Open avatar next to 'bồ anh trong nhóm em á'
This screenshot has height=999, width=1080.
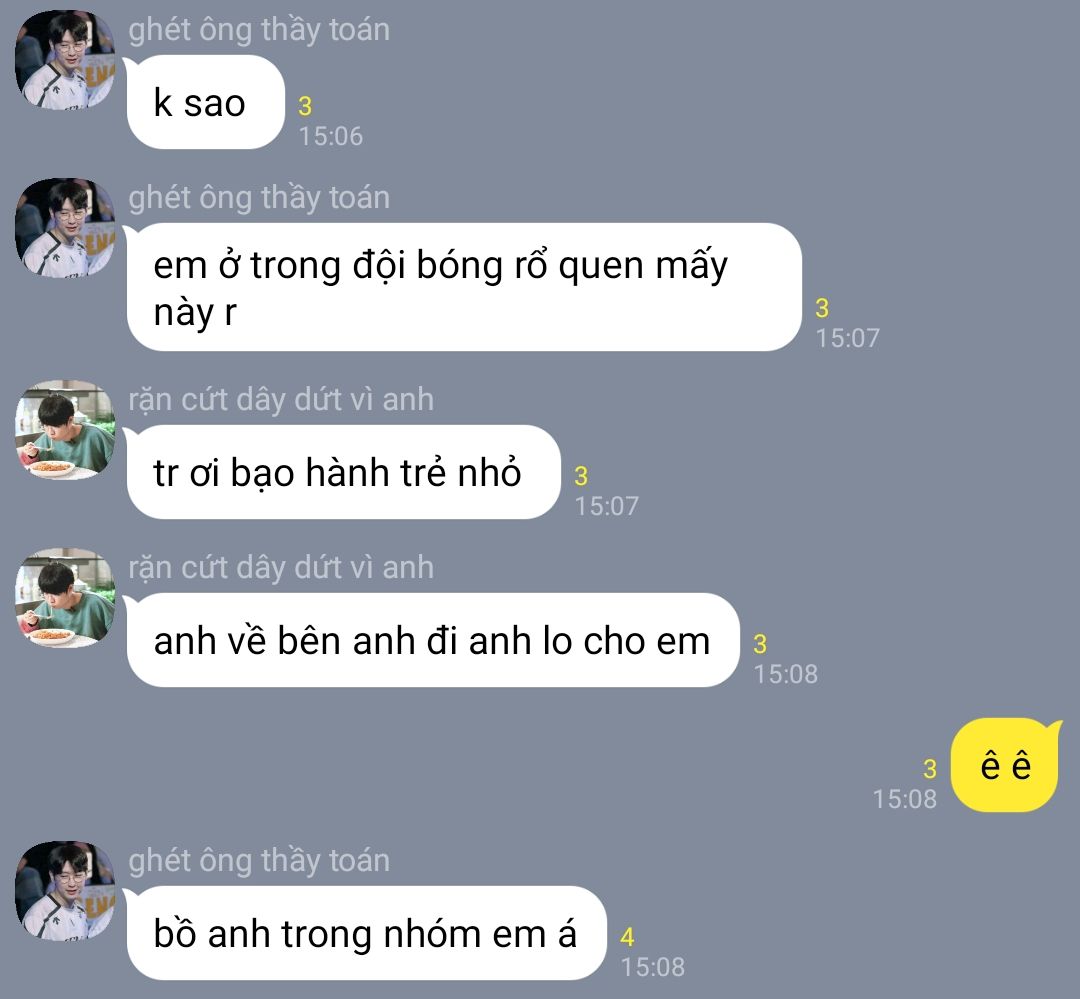tap(65, 891)
